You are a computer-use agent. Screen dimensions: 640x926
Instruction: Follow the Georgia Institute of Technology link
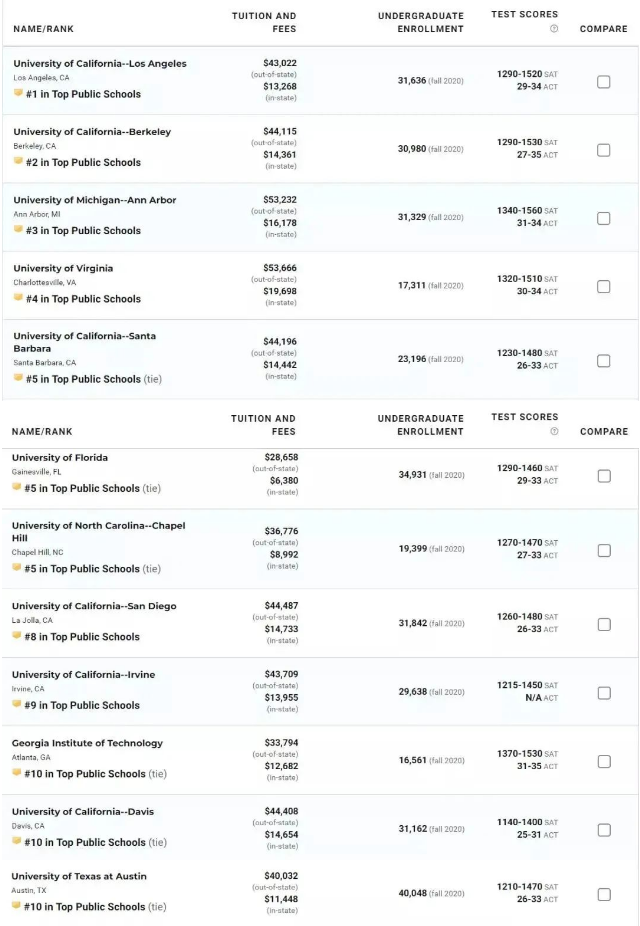[87, 743]
